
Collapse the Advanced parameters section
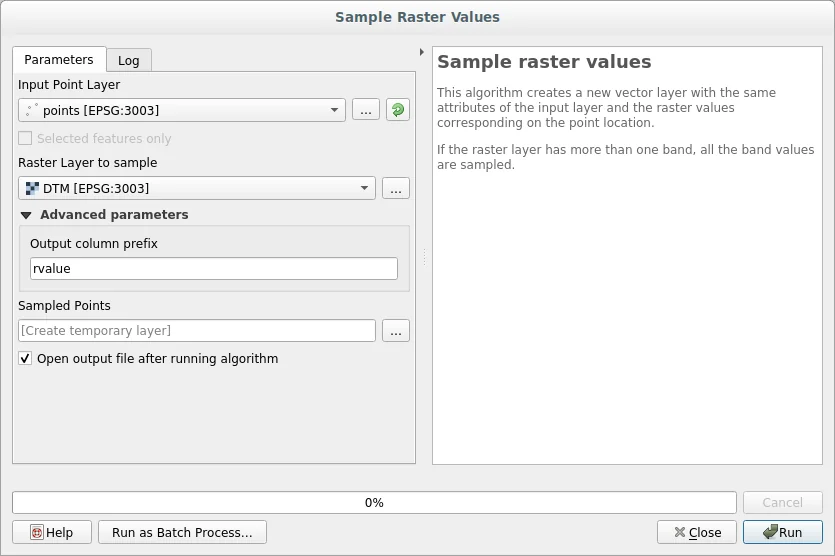(26, 215)
